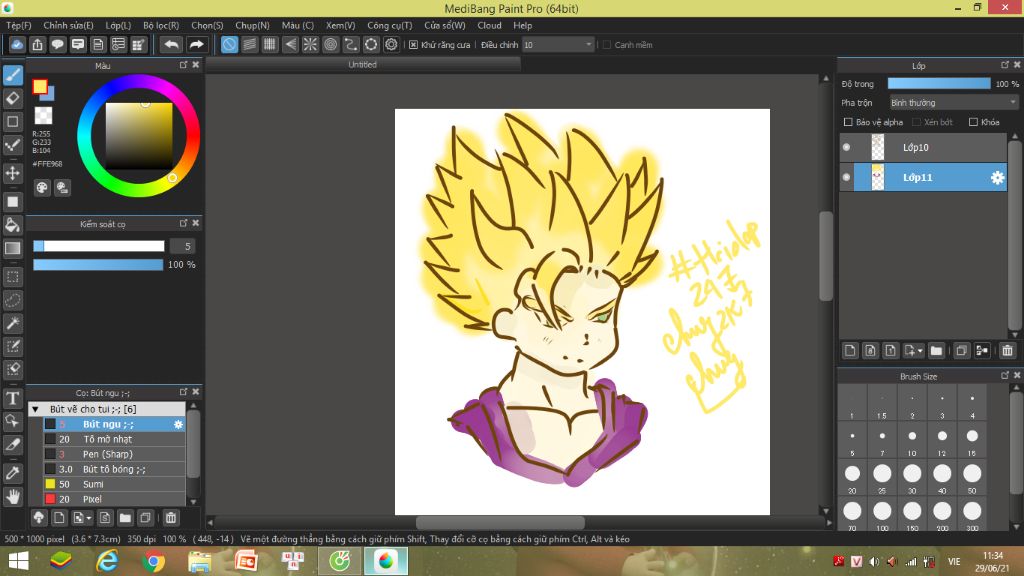This screenshot has width=1024, height=576.
Task: Open snap settings gear in toolbar
Action: 391,44
